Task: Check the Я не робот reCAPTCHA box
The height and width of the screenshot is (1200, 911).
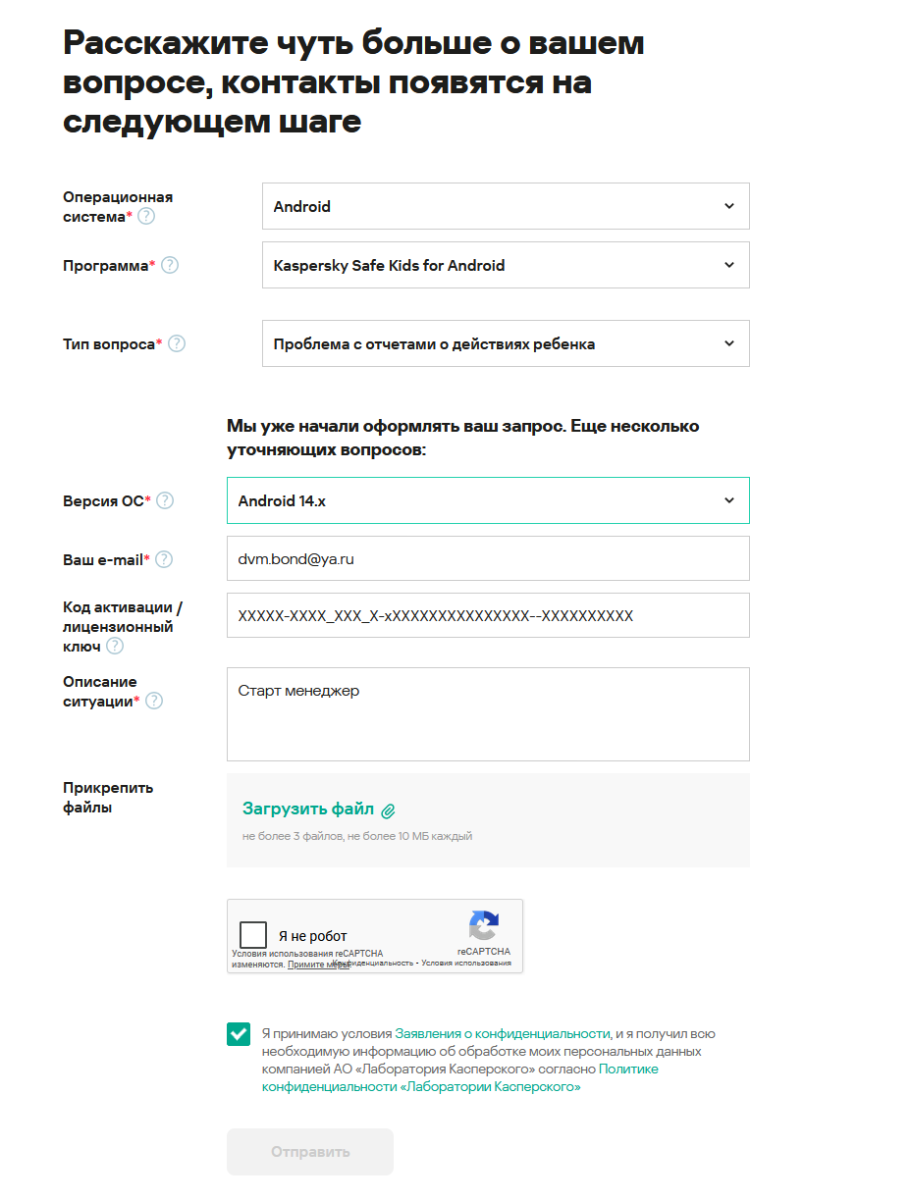Action: click(254, 935)
